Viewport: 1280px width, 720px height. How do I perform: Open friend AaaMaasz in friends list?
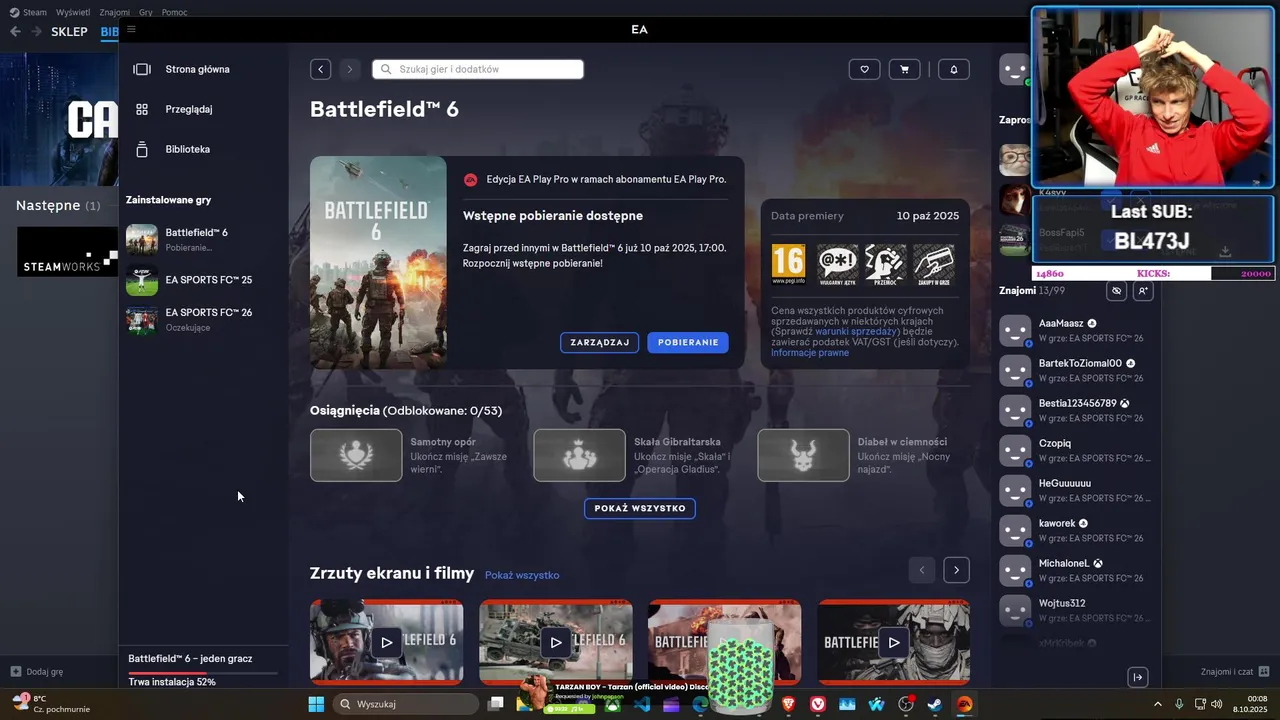pyautogui.click(x=1076, y=331)
